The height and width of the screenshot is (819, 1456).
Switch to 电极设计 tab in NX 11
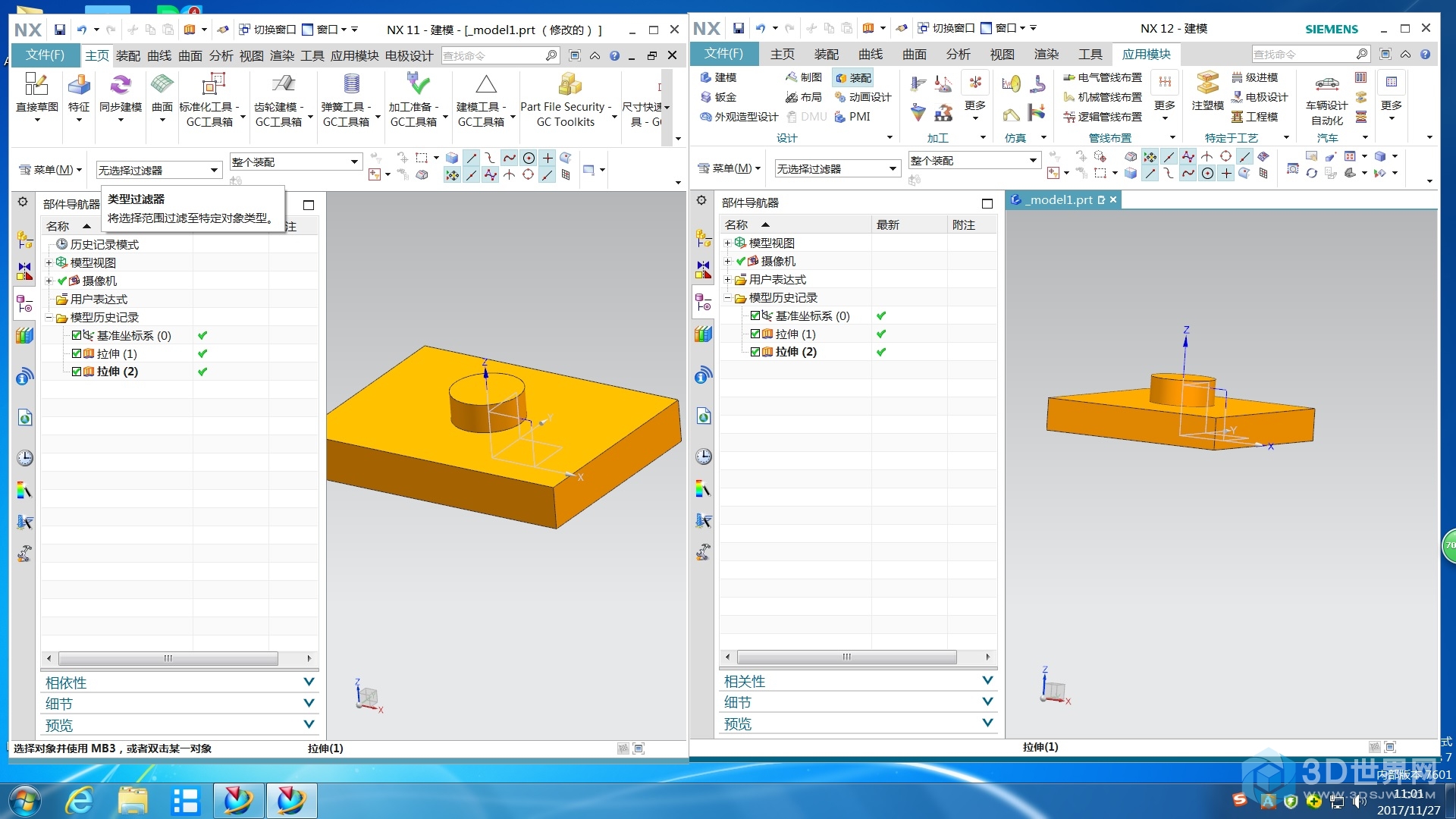pos(409,55)
